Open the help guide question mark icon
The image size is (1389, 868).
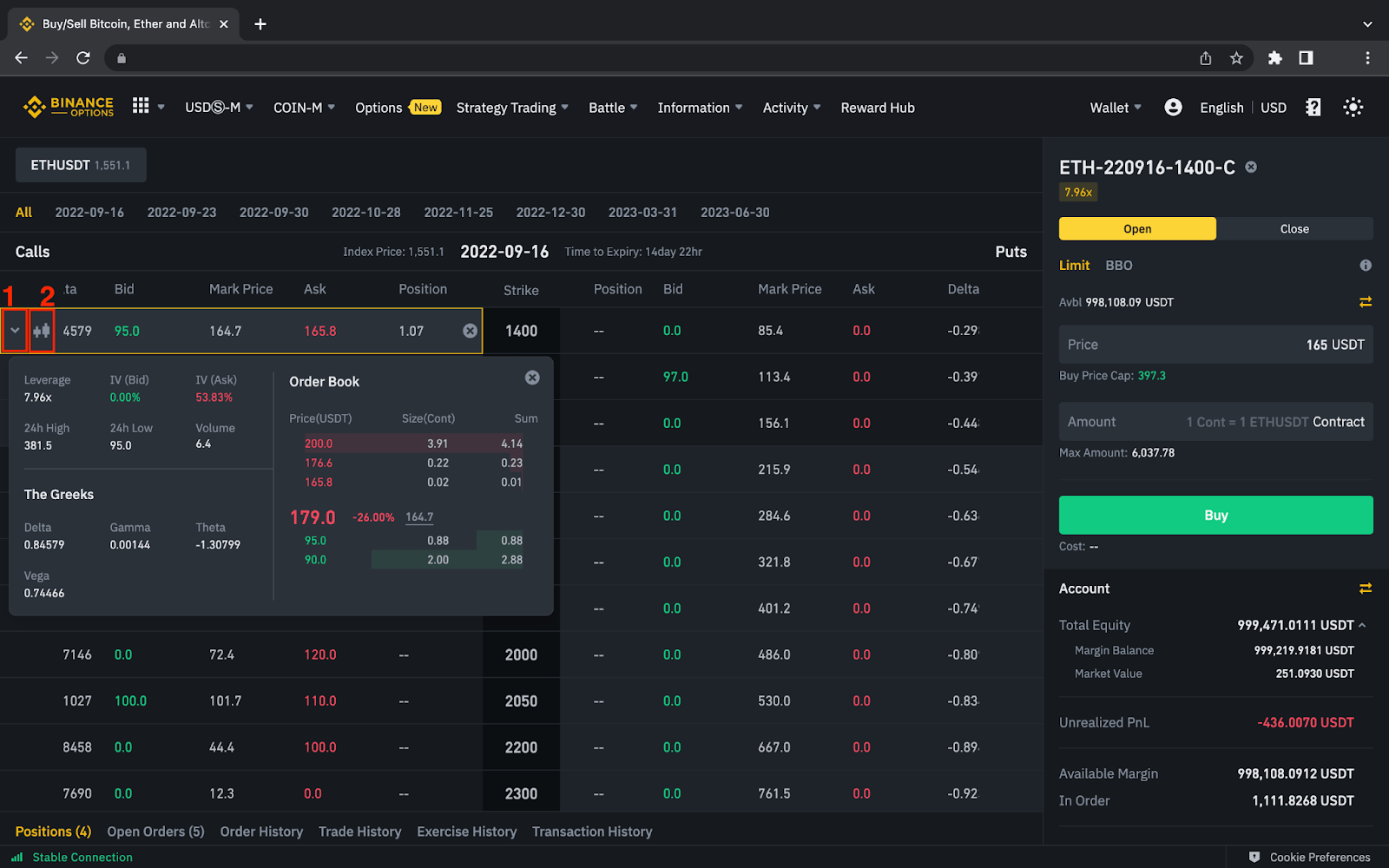click(x=1313, y=107)
